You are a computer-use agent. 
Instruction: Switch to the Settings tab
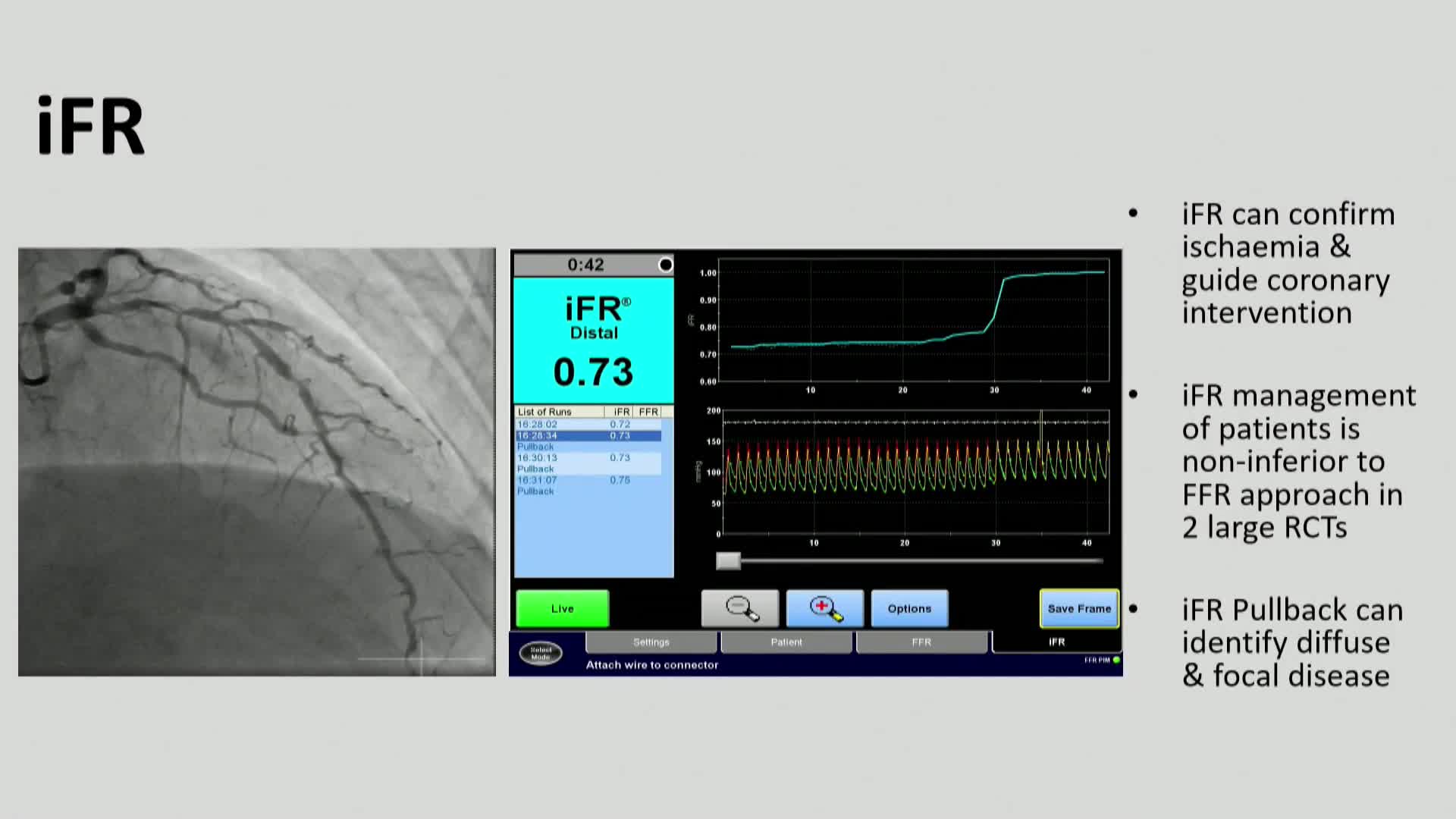[x=651, y=642]
